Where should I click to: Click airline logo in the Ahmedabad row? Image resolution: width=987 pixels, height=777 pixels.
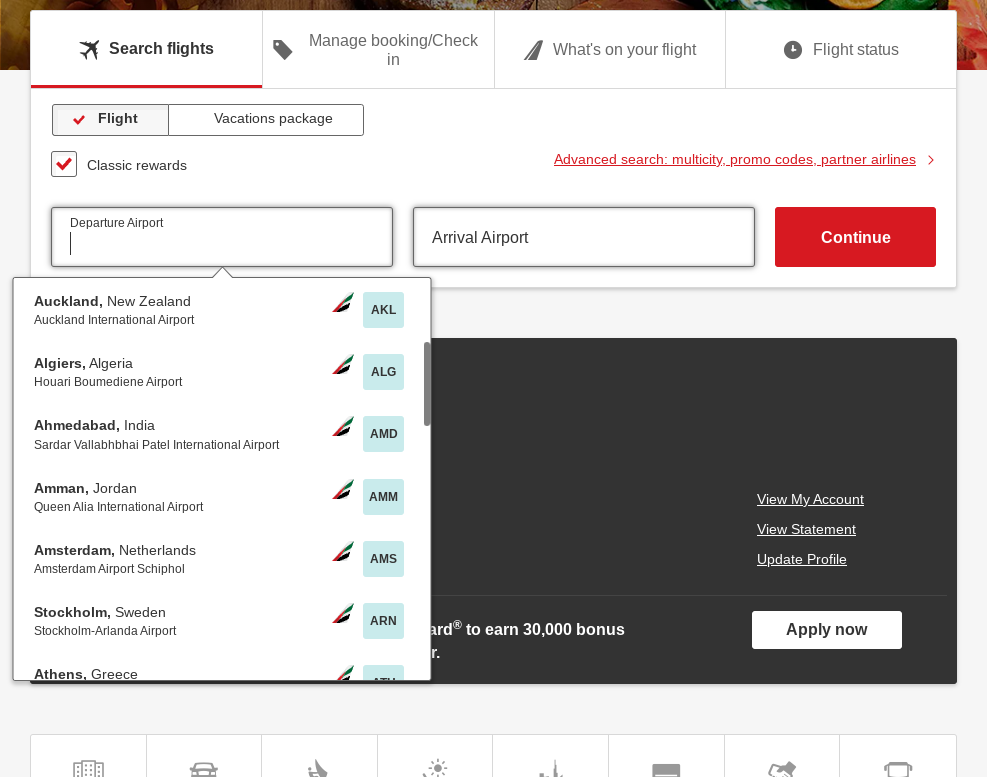point(343,427)
